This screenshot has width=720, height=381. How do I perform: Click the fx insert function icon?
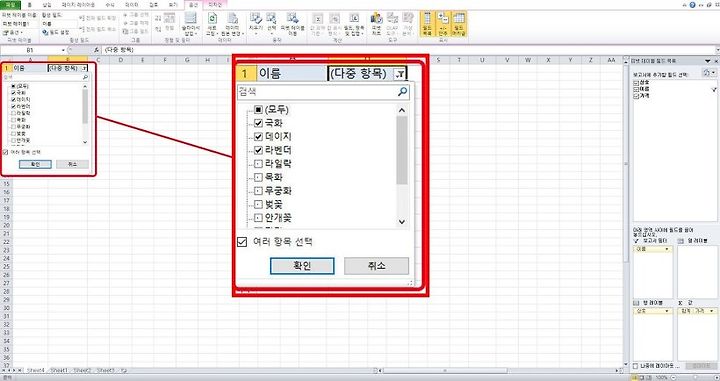[x=96, y=50]
